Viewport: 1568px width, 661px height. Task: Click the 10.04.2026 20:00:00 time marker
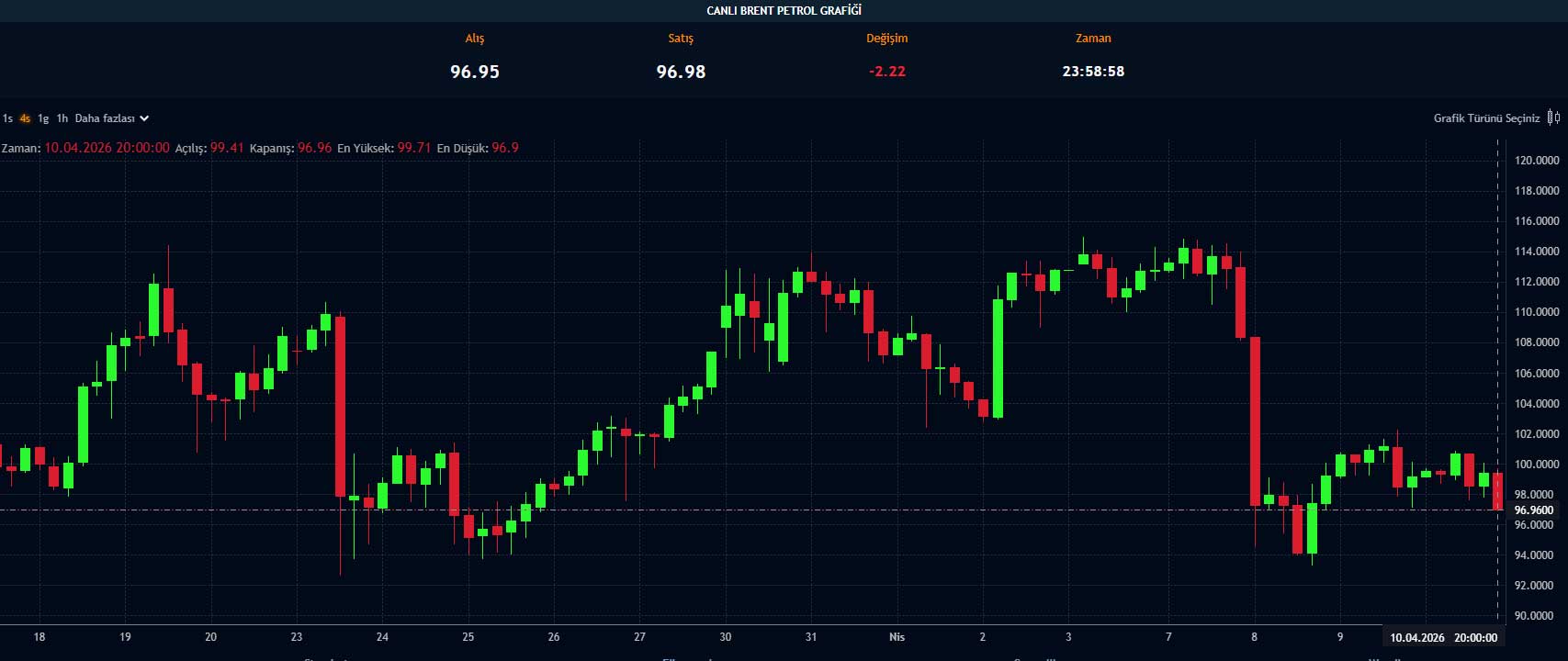click(x=1443, y=637)
